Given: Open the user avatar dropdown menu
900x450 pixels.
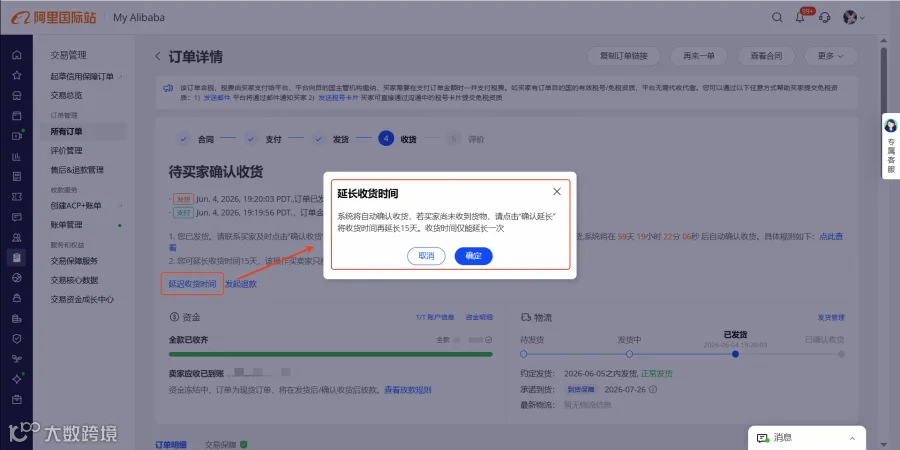Looking at the screenshot, I should pos(854,17).
